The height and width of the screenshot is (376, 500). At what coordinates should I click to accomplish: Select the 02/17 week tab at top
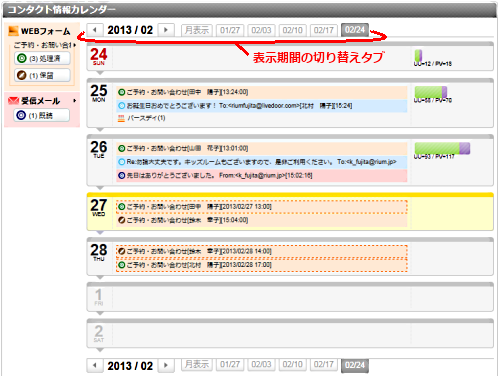click(324, 30)
